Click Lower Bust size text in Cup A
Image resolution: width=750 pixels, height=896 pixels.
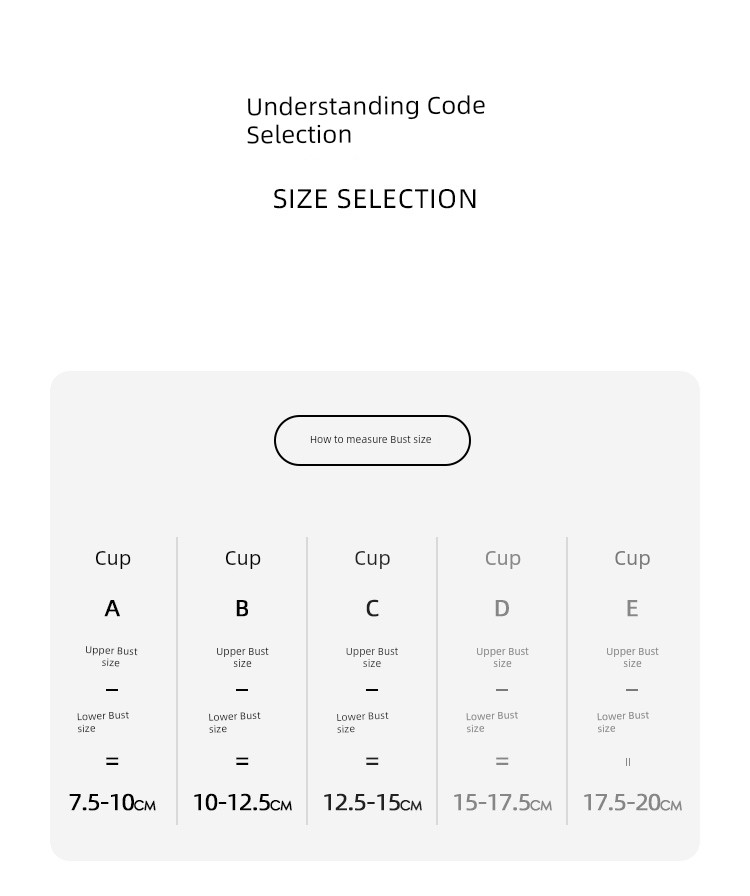pos(103,722)
